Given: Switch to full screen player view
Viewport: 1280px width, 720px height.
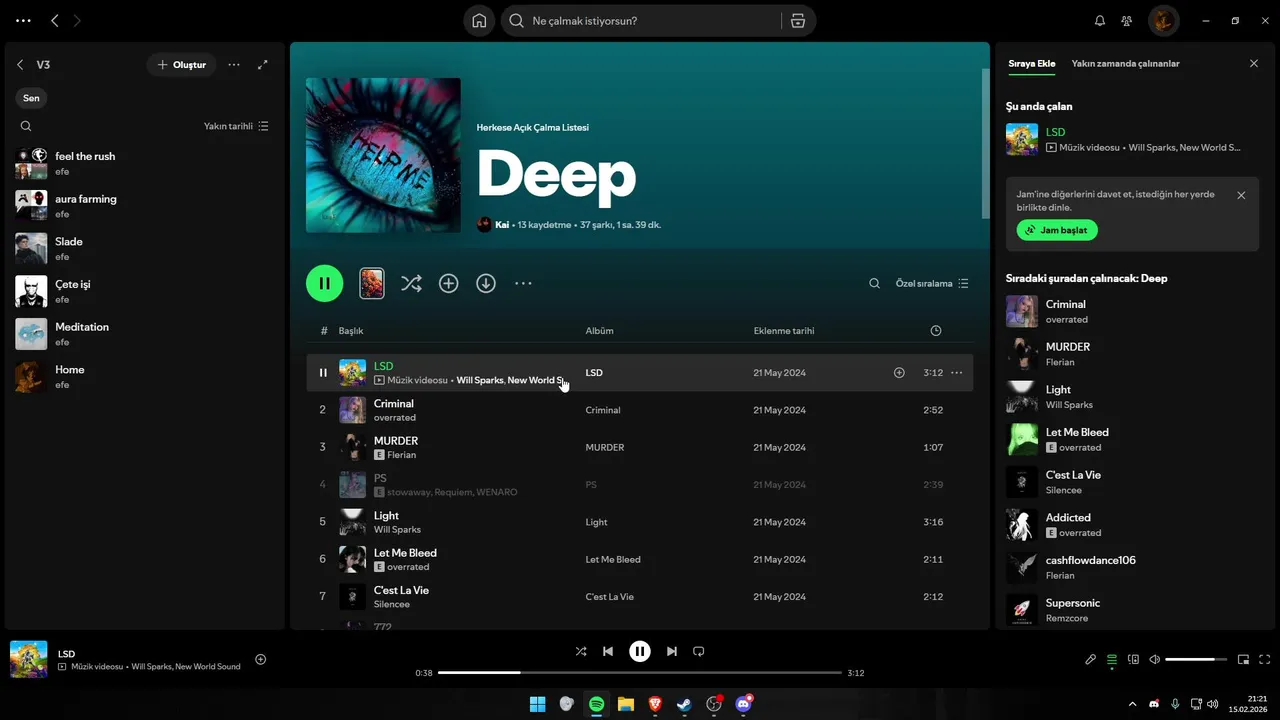Looking at the screenshot, I should [1265, 659].
